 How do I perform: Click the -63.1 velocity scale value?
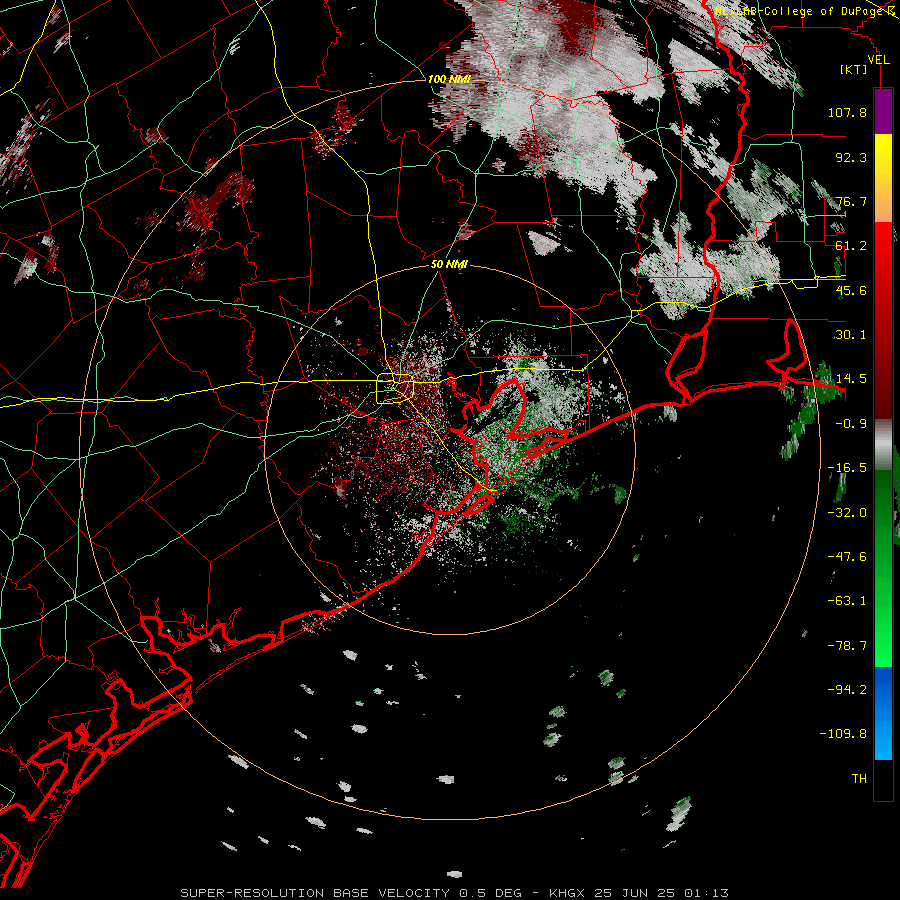(x=847, y=601)
